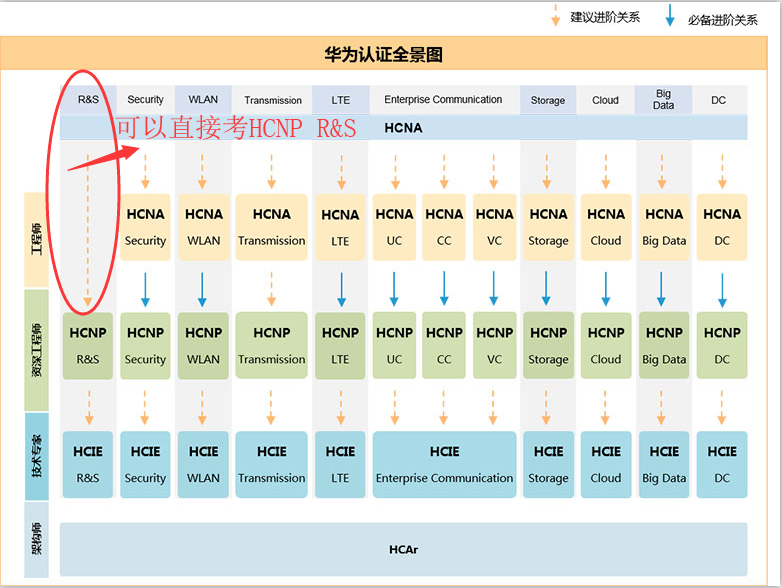Select the HCNA VC box
Image resolution: width=782 pixels, height=588 pixels.
494,227
